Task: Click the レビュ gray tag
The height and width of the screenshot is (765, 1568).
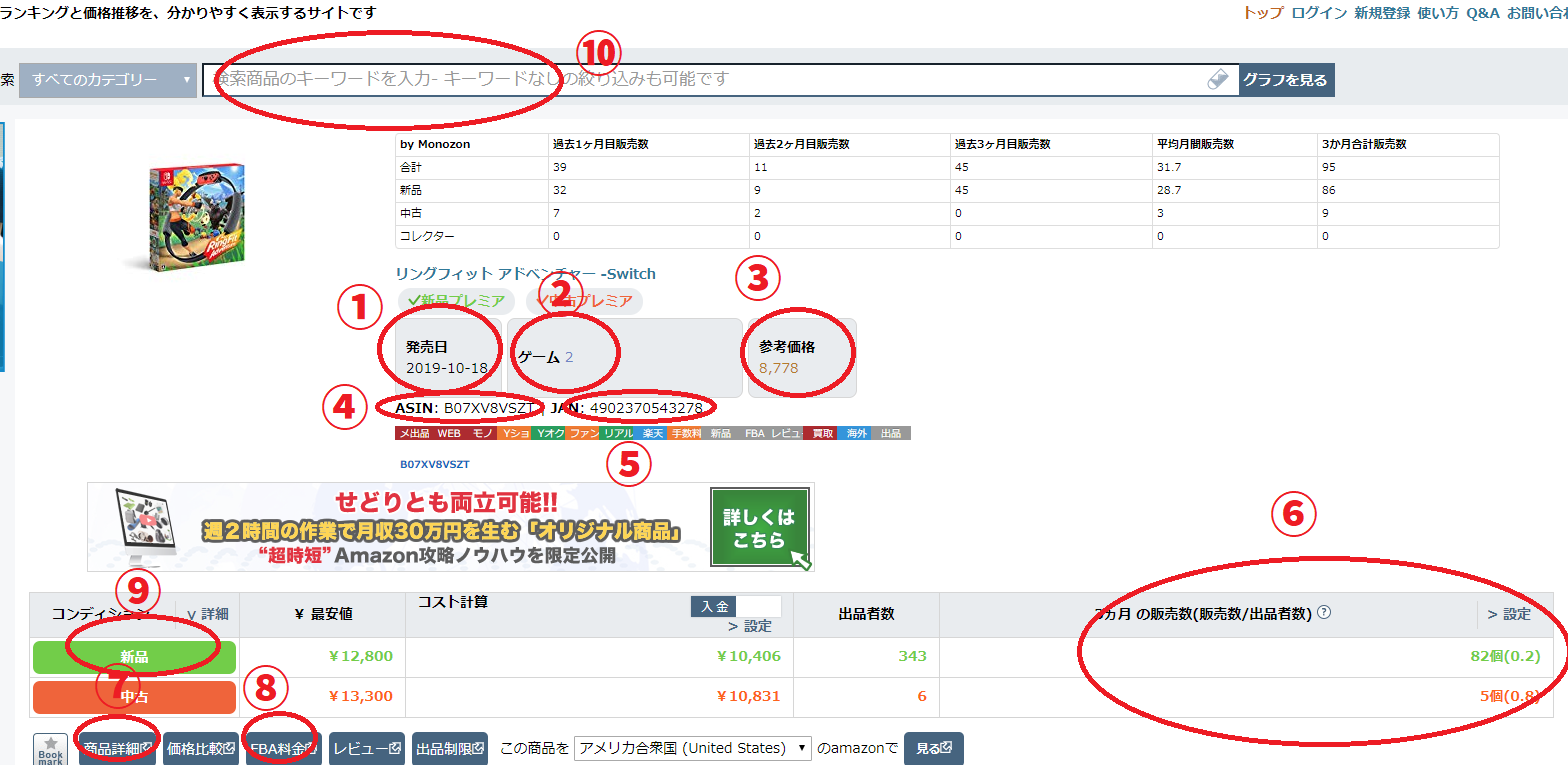Action: click(x=787, y=433)
